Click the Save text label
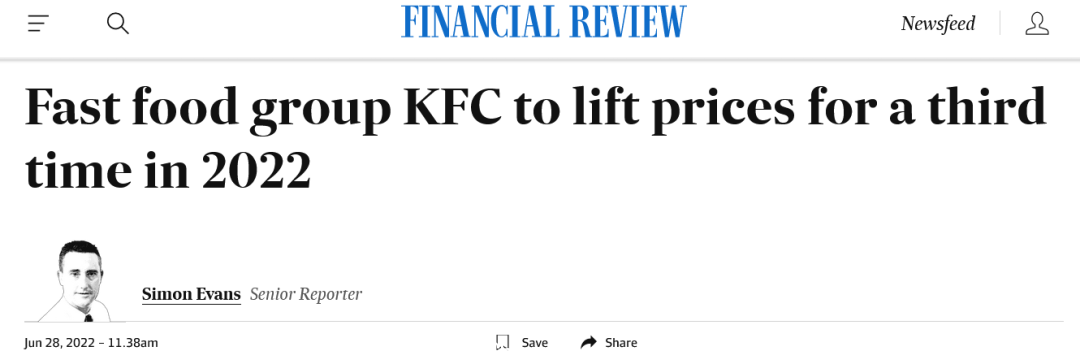 tap(534, 343)
